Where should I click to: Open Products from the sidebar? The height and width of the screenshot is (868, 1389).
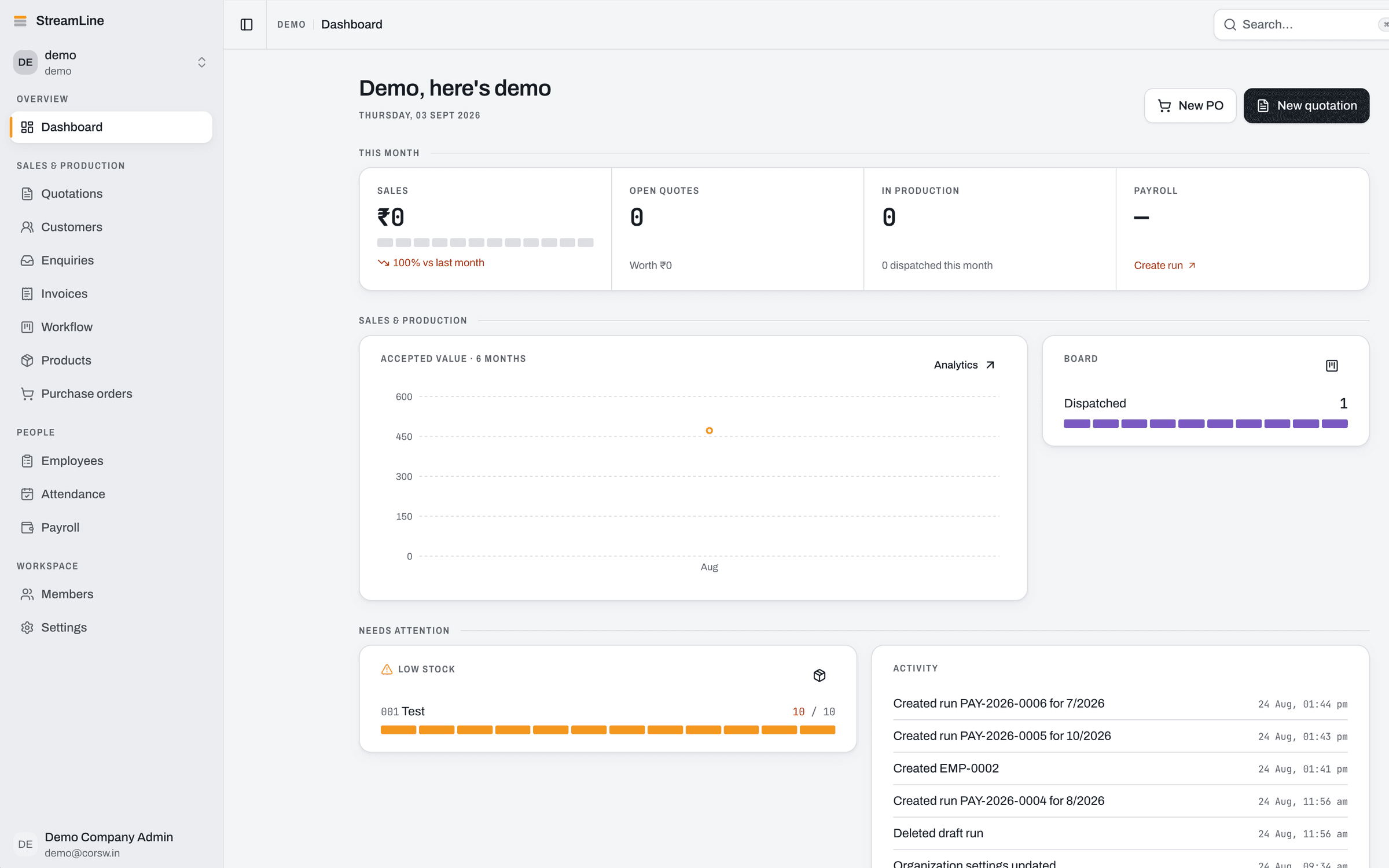tap(111, 361)
